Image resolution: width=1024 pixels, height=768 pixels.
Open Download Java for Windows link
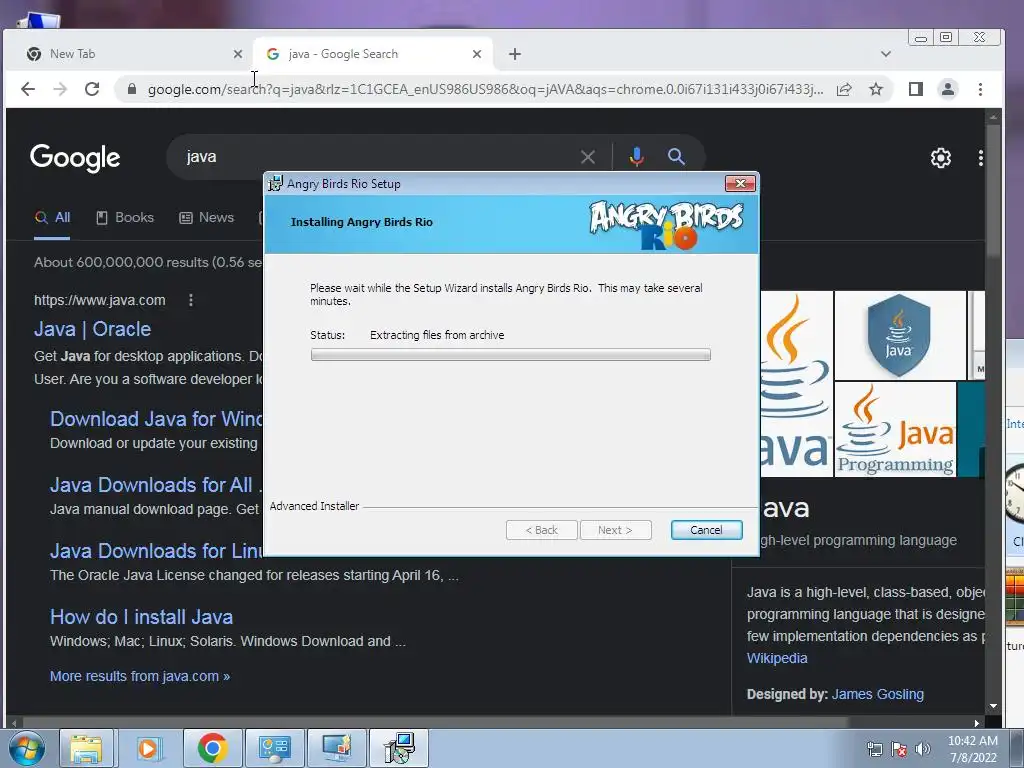pos(156,419)
